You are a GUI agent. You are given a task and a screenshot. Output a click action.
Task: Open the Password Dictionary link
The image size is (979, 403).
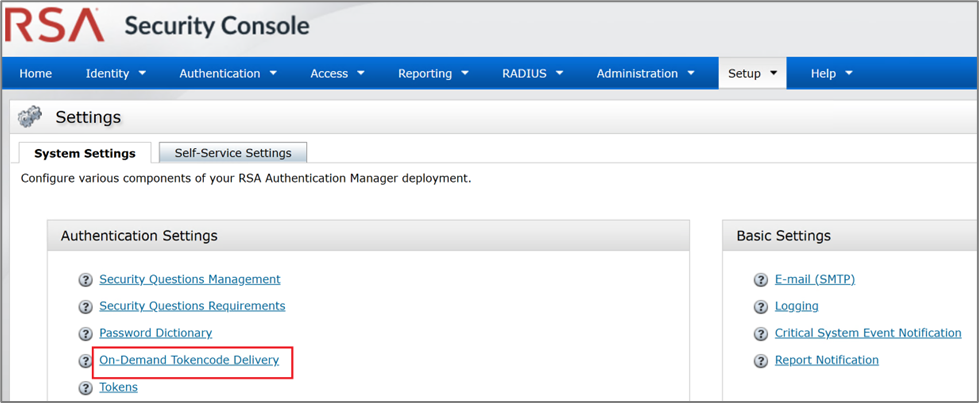155,333
